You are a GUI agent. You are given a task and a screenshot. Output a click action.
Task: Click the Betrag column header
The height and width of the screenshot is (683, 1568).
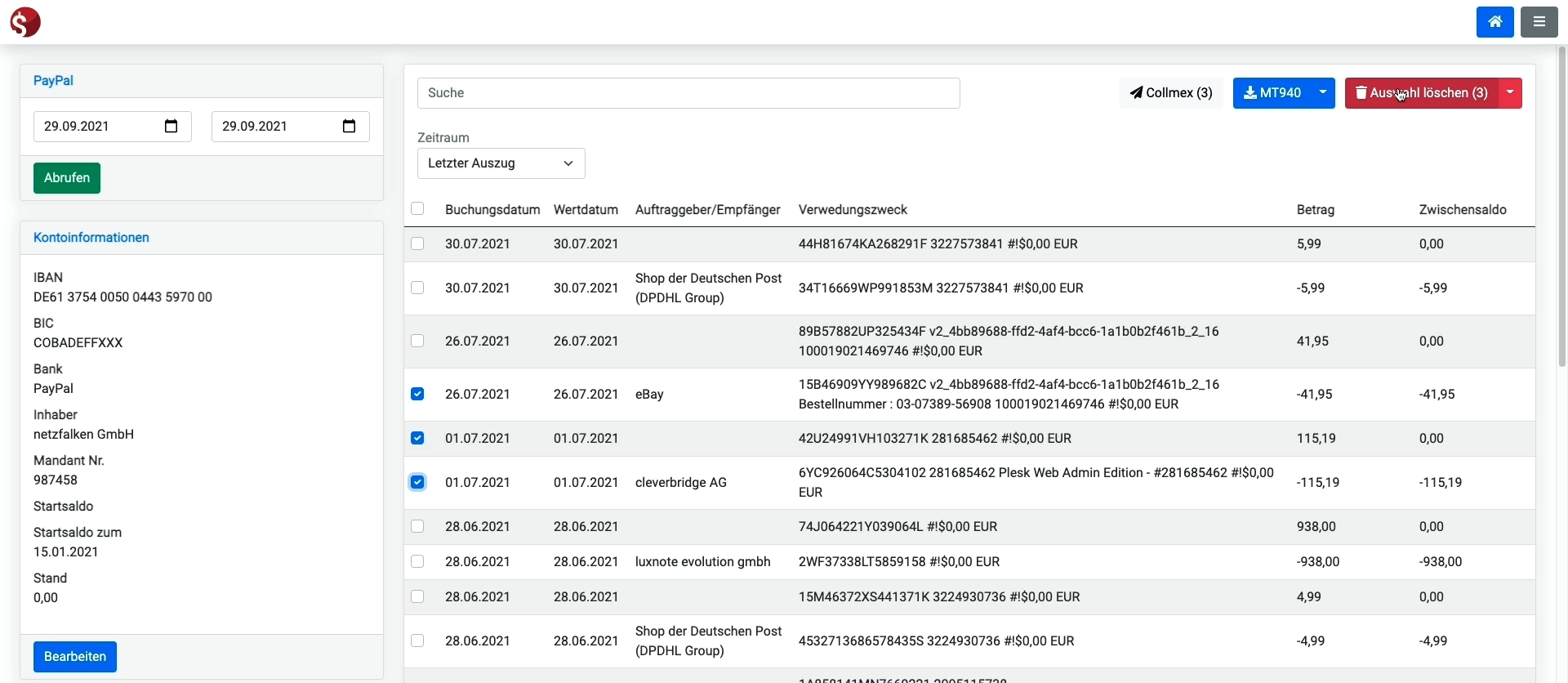click(x=1316, y=210)
